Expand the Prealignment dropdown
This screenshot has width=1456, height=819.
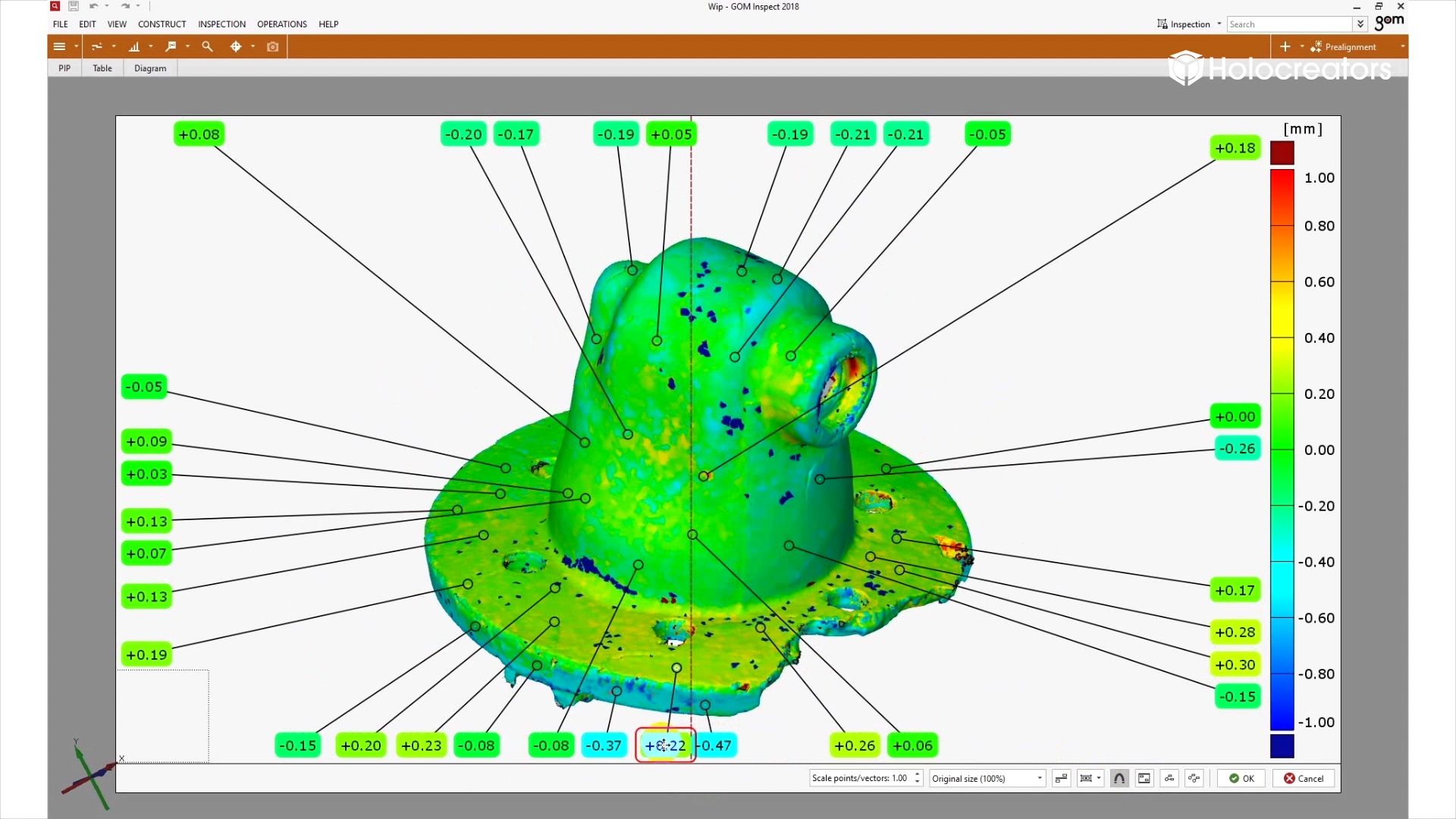tap(1402, 47)
